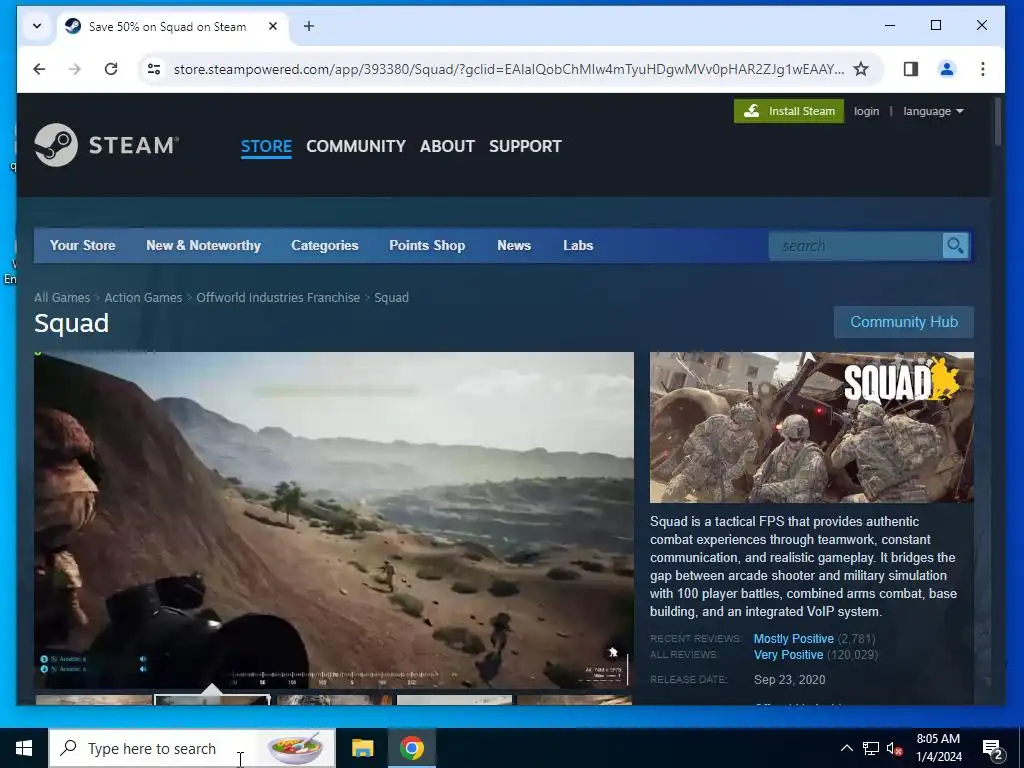
Task: Click the Install Steam button
Action: 789,111
